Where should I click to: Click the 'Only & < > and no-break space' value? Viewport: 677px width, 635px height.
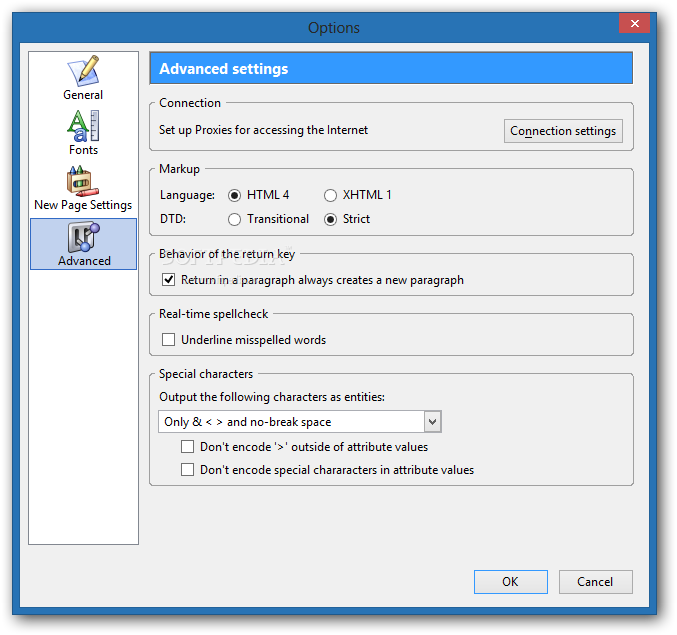pos(248,422)
